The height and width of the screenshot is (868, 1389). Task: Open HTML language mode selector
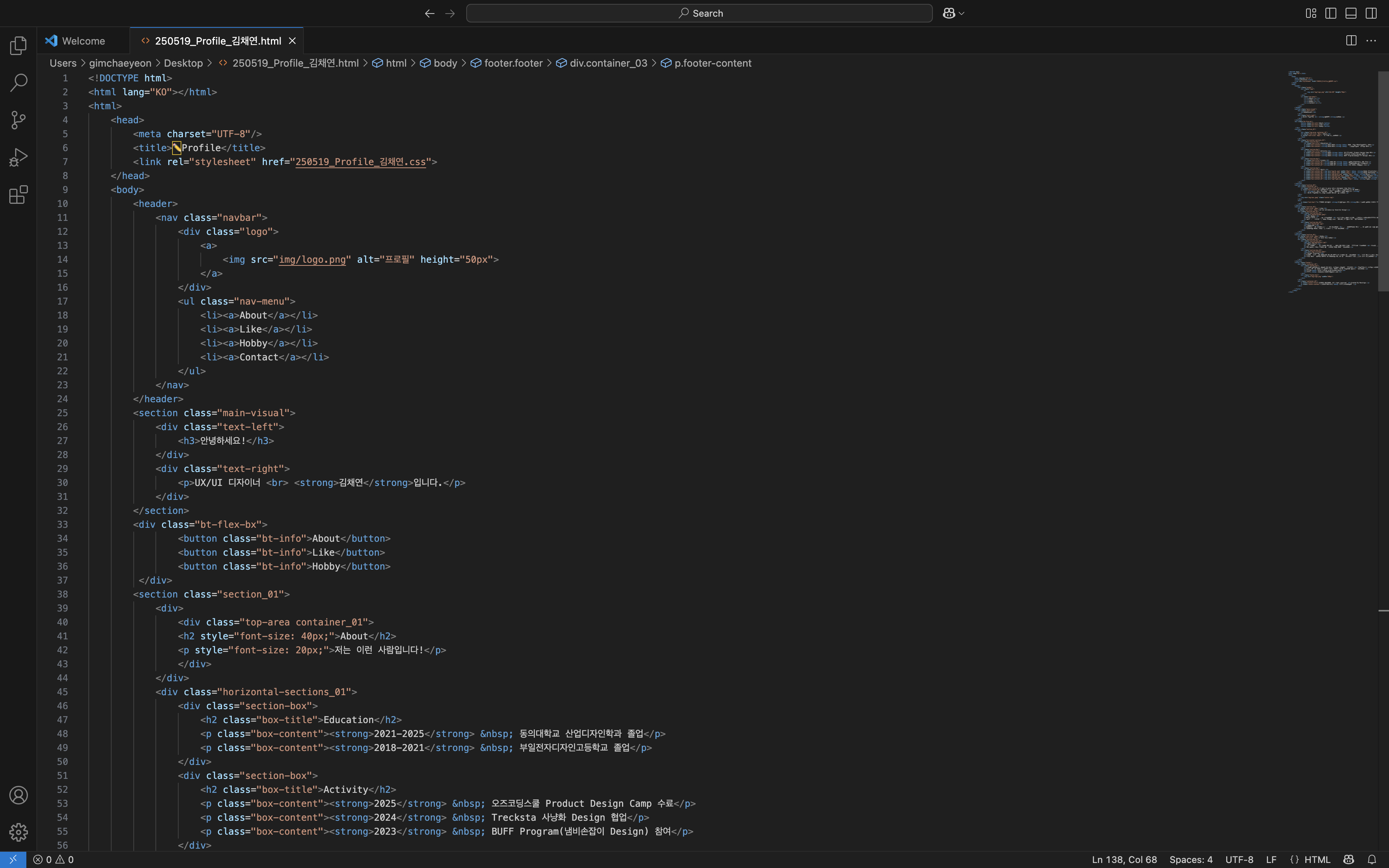click(1317, 859)
